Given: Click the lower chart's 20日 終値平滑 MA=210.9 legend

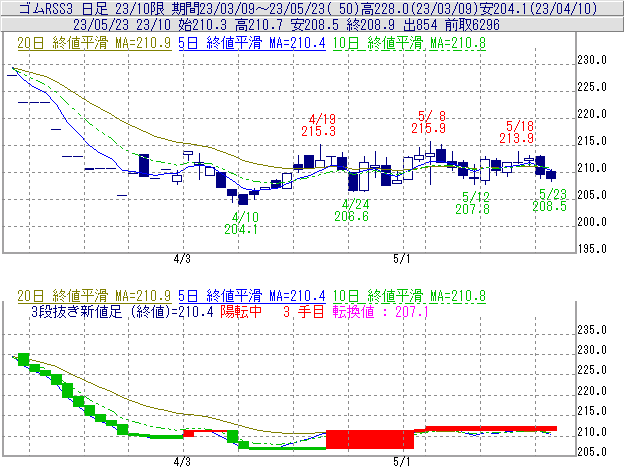Looking at the screenshot, I should pos(94,296).
